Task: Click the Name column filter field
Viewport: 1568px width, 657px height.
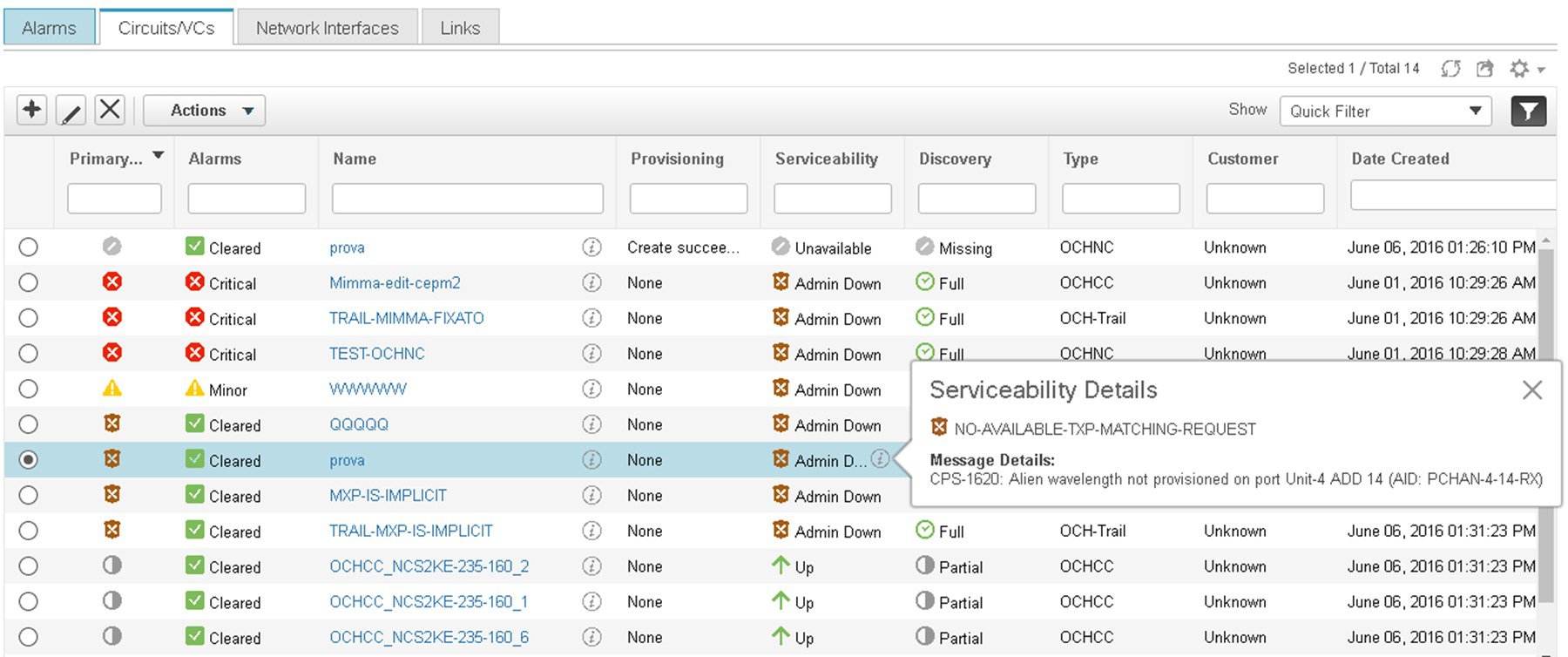Action: click(x=467, y=199)
